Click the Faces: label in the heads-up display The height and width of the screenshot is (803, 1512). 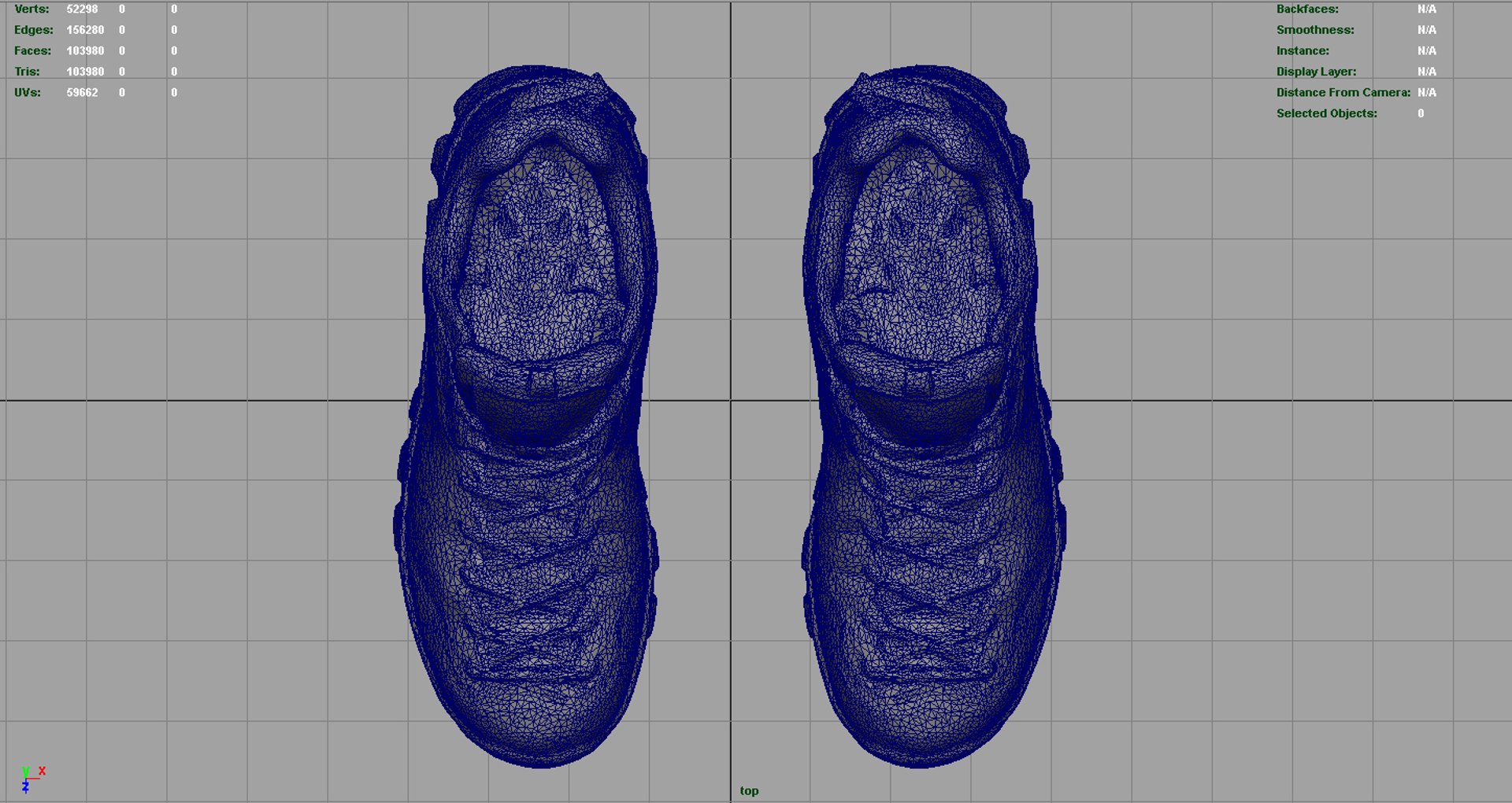coord(32,50)
